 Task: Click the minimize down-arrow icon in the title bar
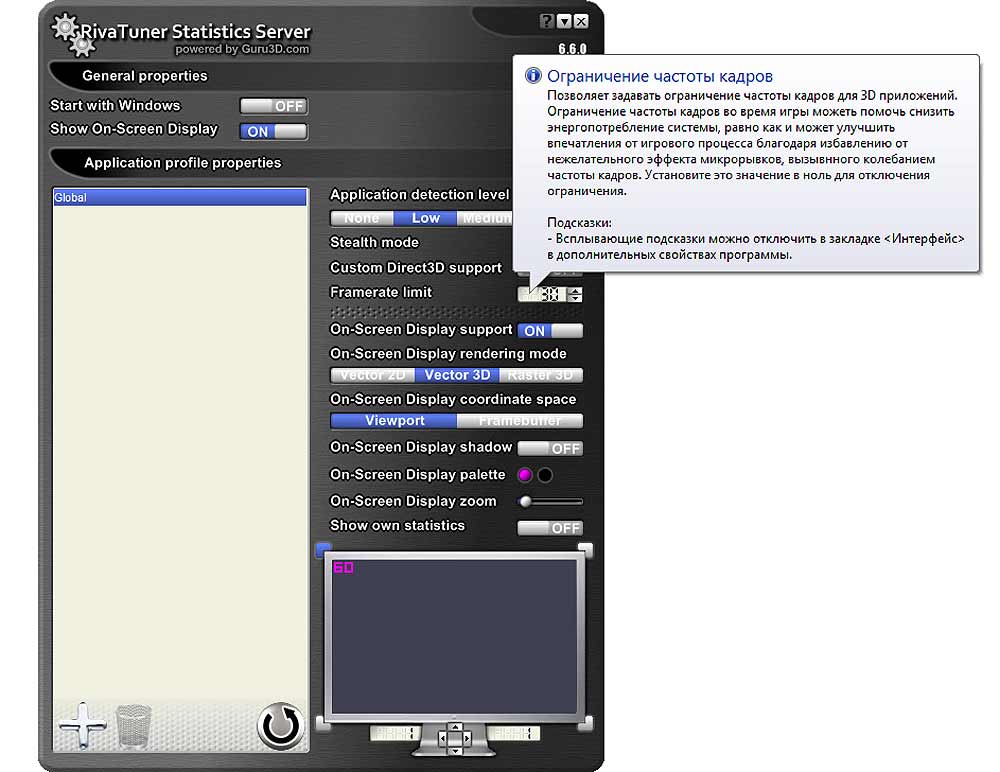click(x=564, y=21)
